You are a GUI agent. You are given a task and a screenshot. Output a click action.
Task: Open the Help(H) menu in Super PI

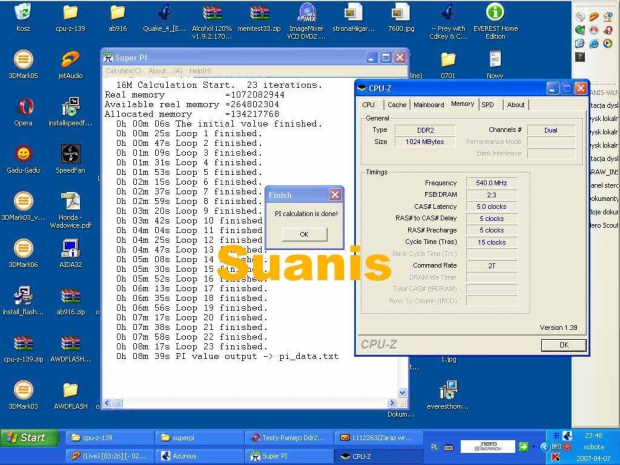tap(200, 71)
